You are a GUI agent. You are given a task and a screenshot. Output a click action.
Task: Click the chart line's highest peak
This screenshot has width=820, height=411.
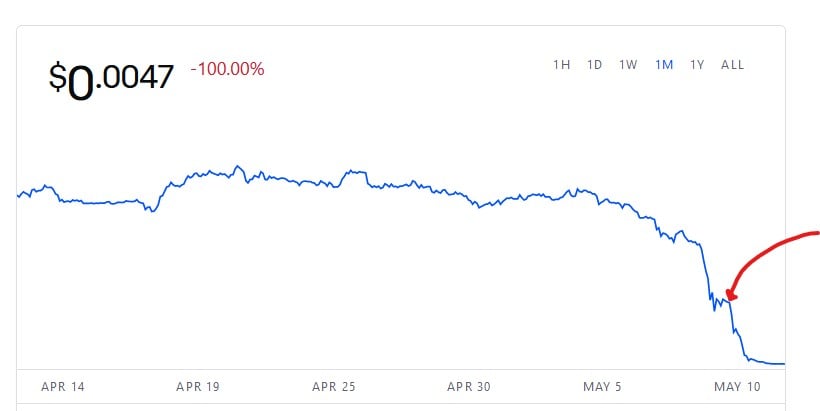[238, 167]
